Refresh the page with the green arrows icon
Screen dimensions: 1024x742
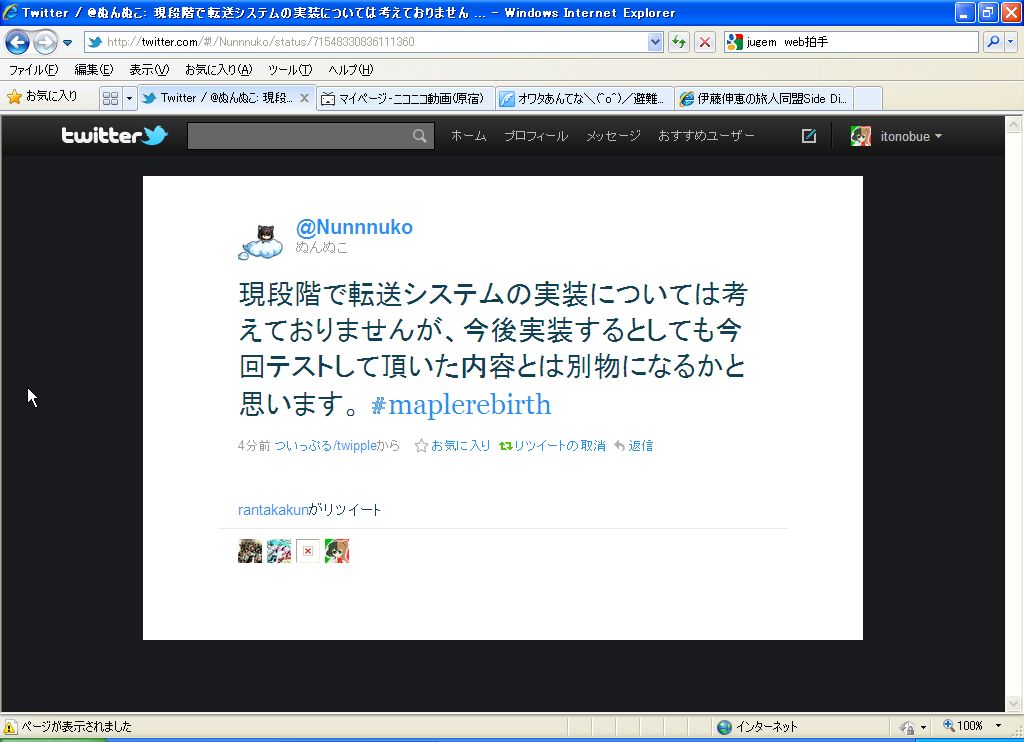click(x=679, y=42)
